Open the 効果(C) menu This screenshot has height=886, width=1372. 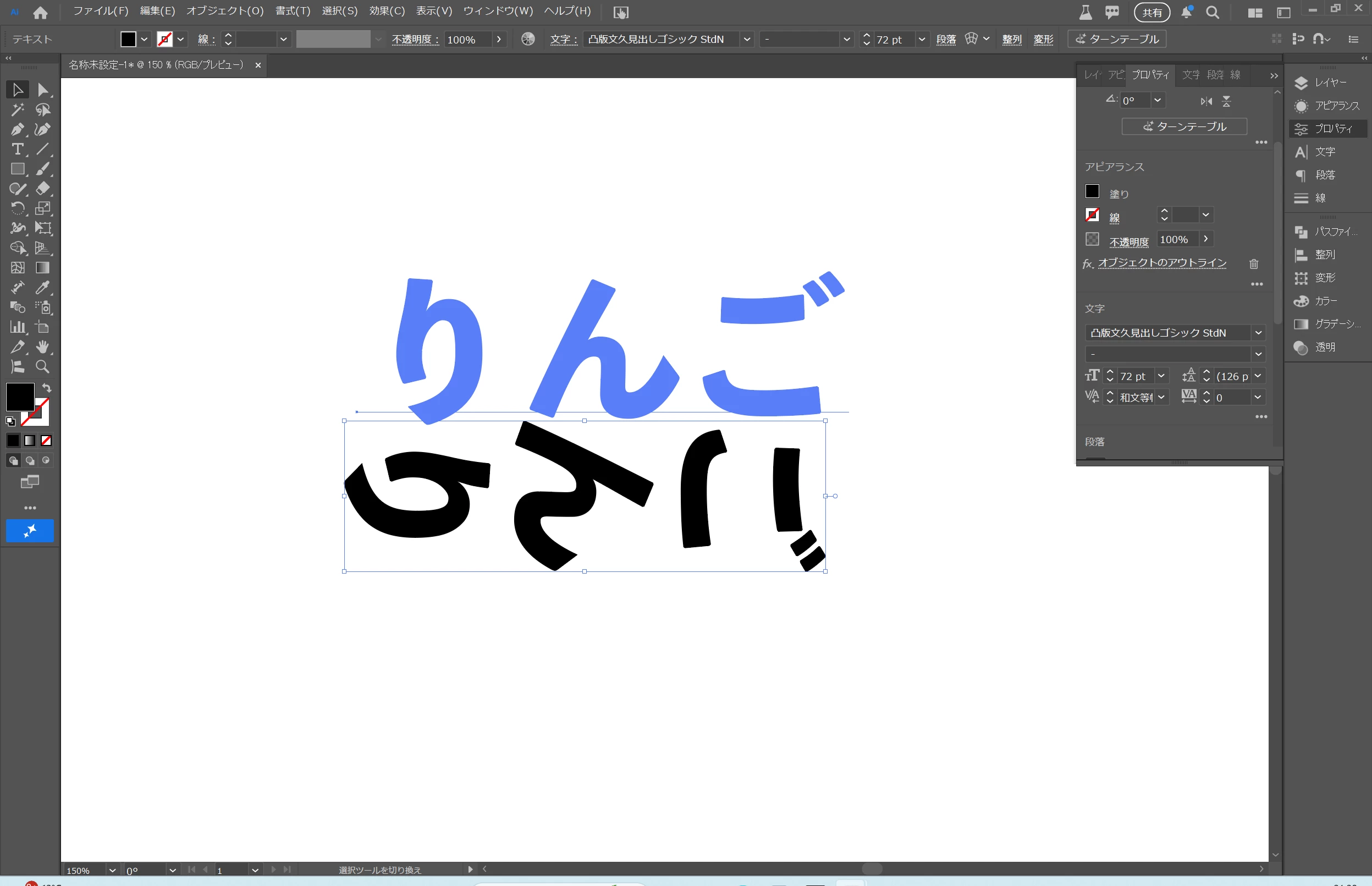(x=387, y=11)
